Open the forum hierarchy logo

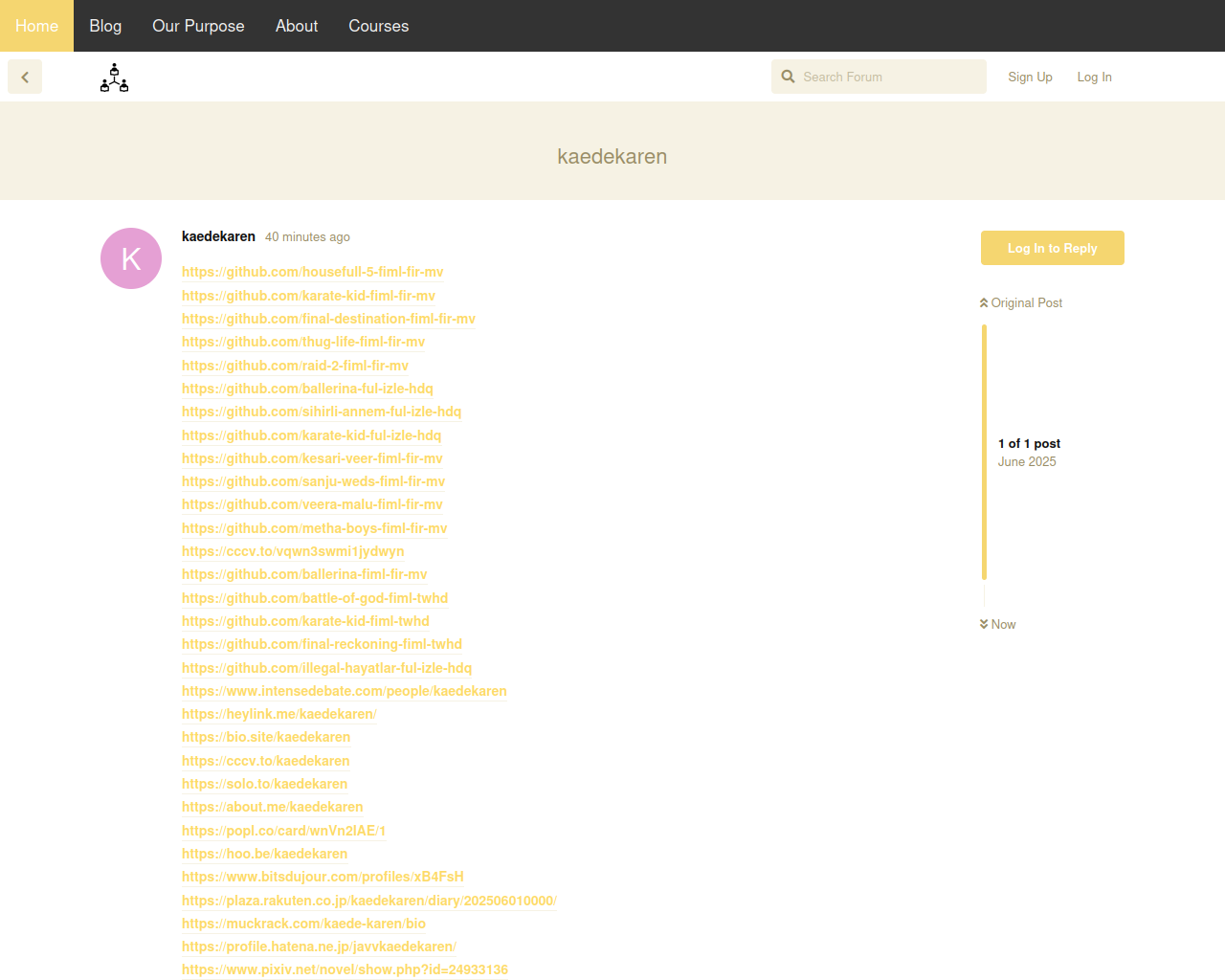[x=114, y=78]
